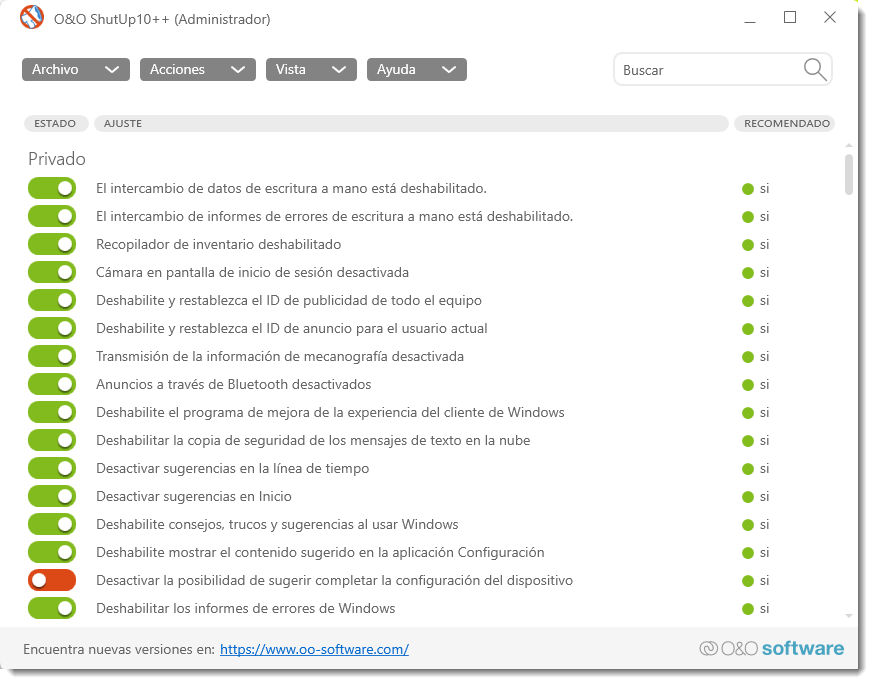Click recommended green dot for handwriting data row

(748, 189)
